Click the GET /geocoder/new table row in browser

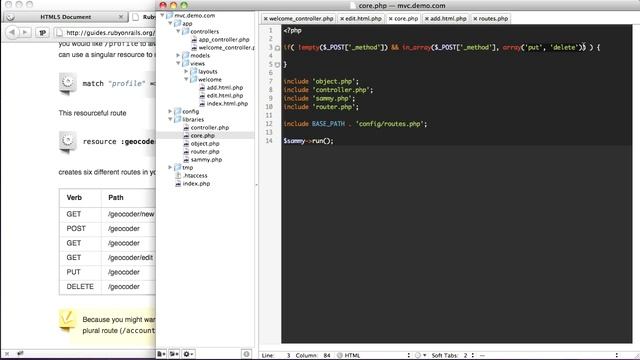tap(108, 214)
